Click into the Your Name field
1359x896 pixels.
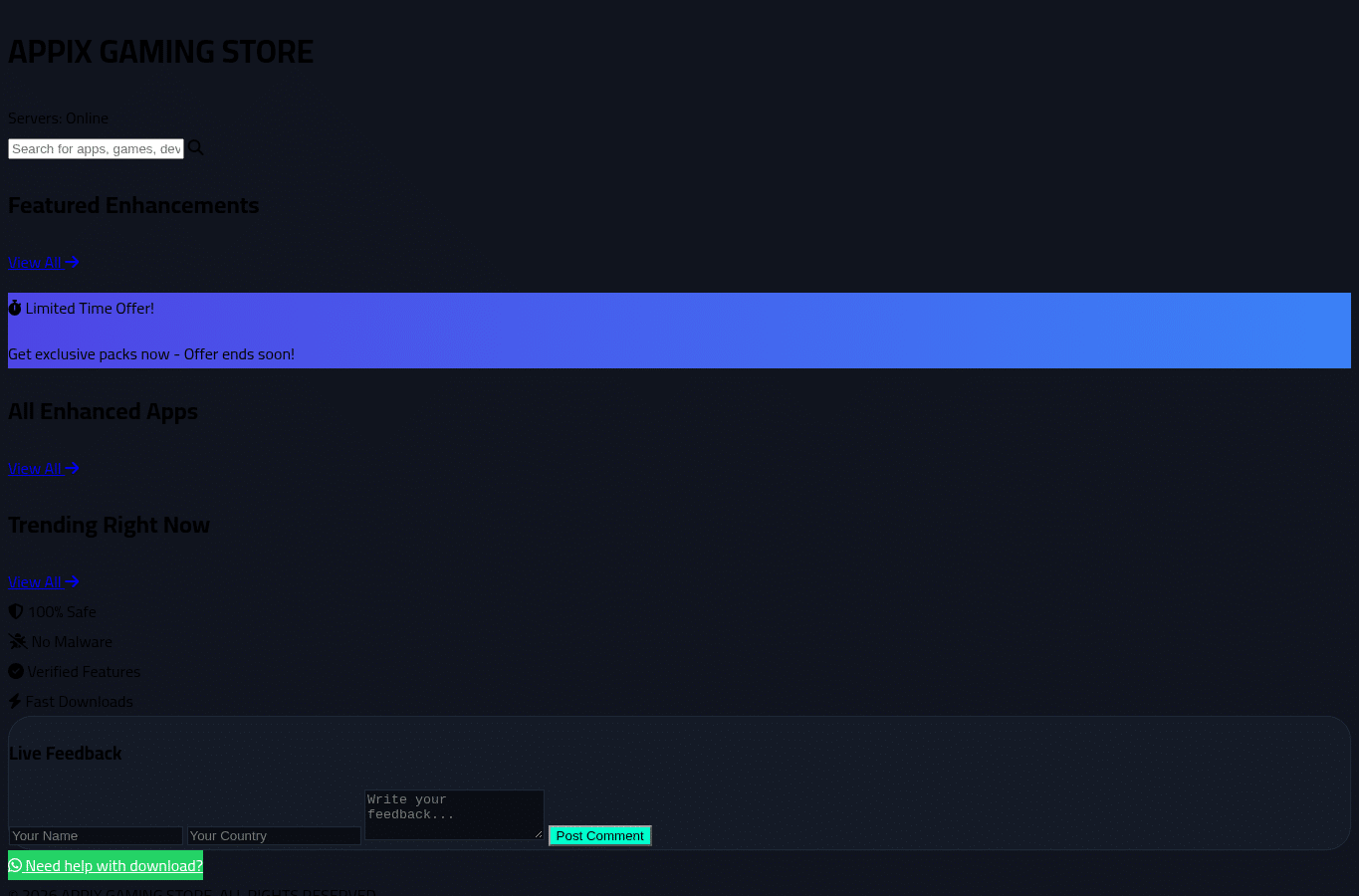point(96,836)
